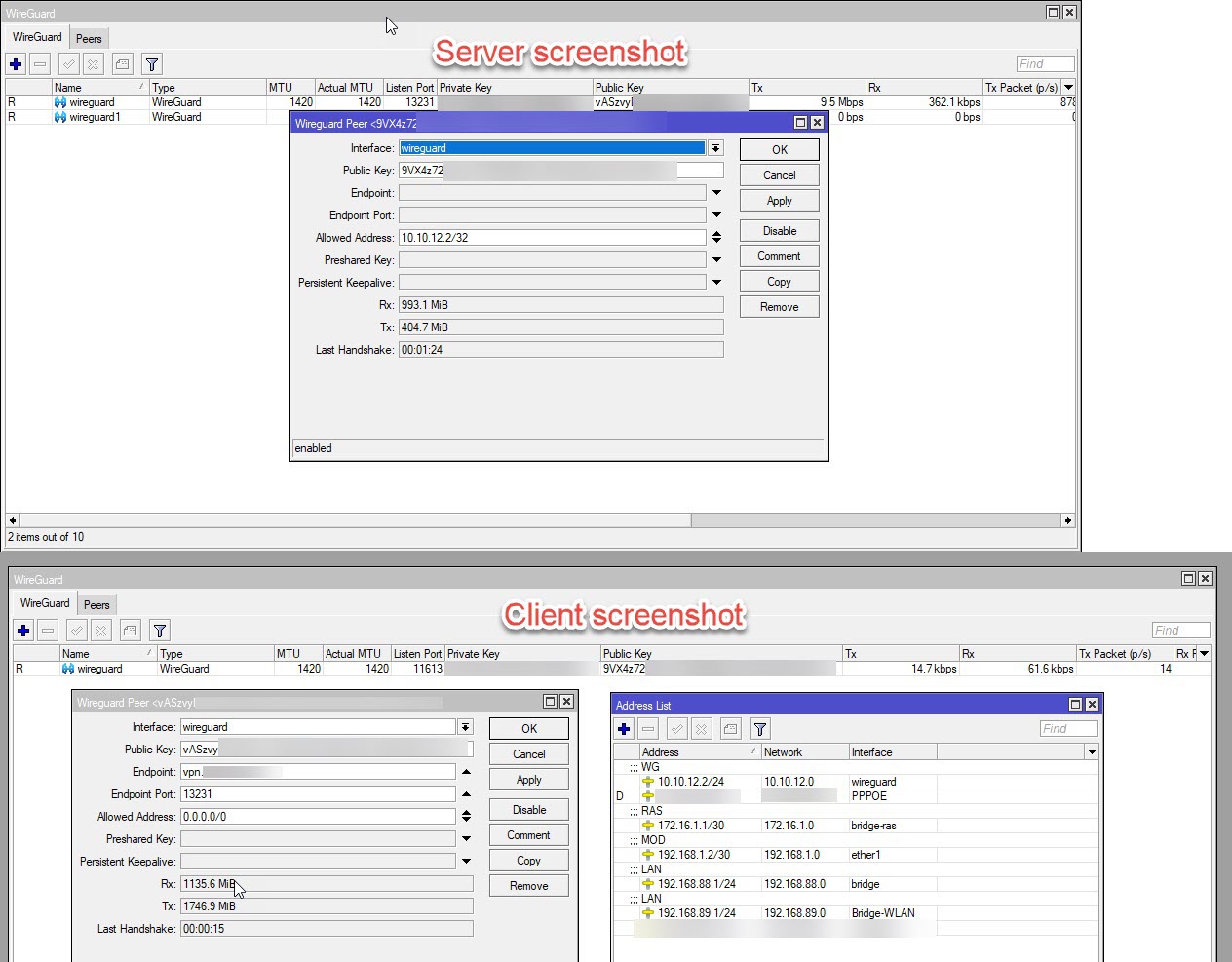The image size is (1232, 962).
Task: Click the remove (minus) icon in the server WireGuard toolbar
Action: [x=40, y=64]
